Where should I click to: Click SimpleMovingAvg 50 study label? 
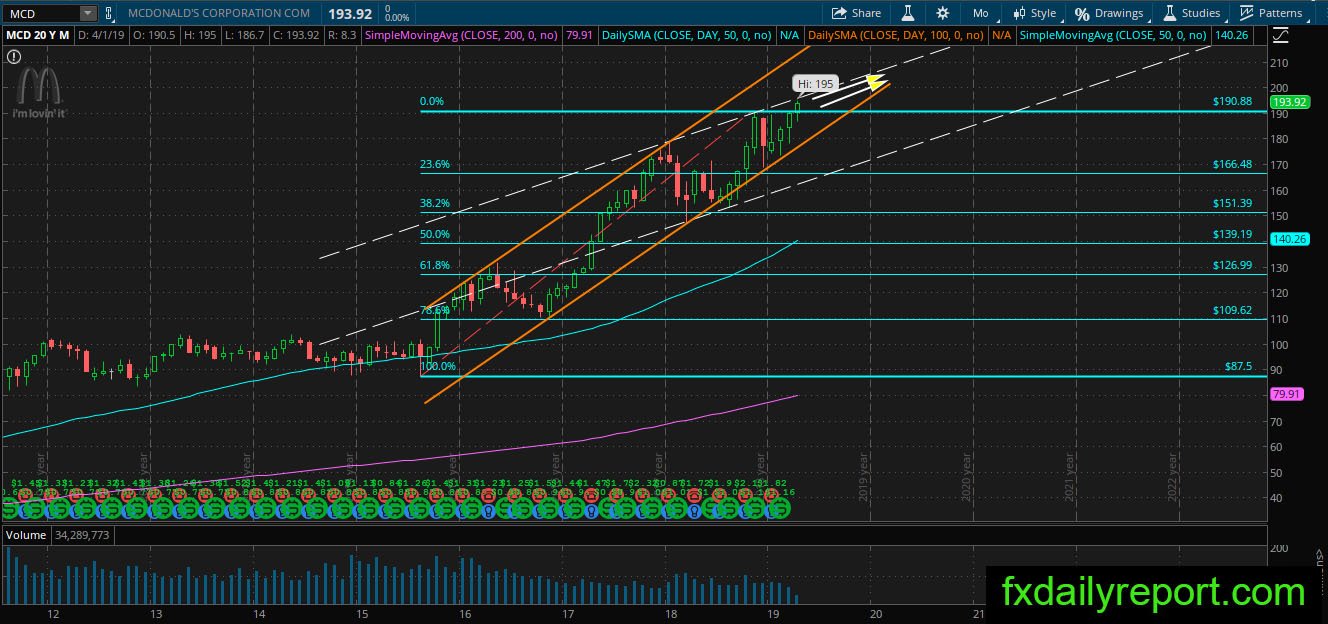tap(1113, 35)
